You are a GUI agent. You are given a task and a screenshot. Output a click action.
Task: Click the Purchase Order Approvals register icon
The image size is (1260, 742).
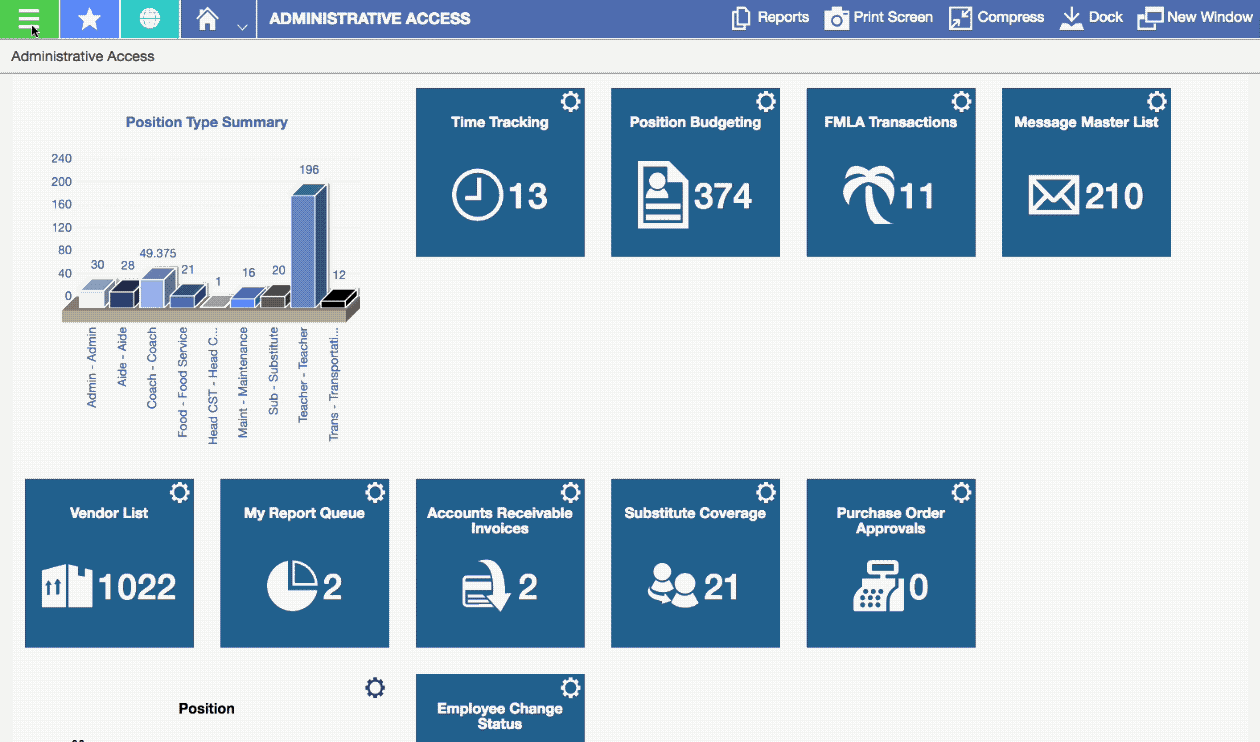pos(878,586)
